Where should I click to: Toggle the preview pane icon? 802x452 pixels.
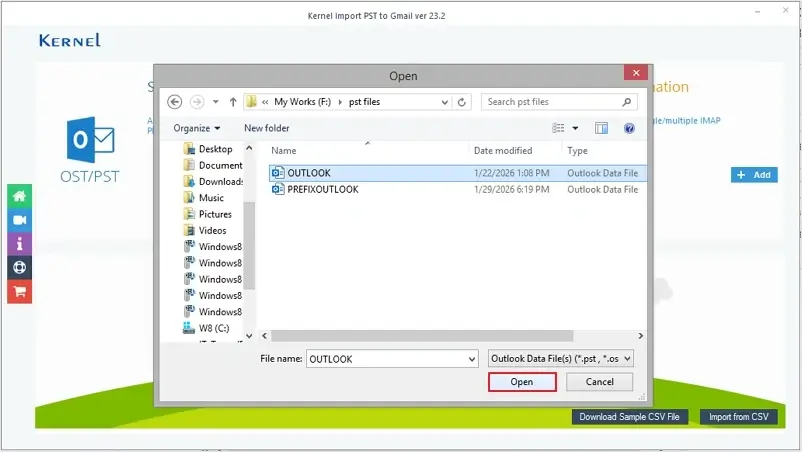pyautogui.click(x=602, y=128)
